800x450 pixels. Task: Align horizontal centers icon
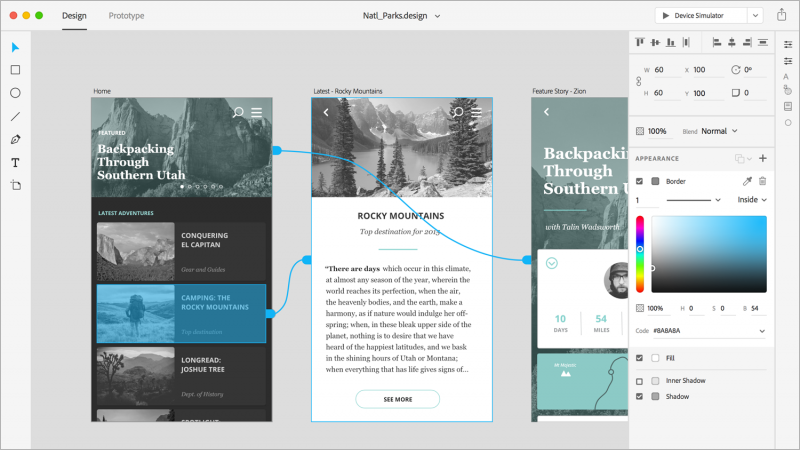(x=732, y=42)
